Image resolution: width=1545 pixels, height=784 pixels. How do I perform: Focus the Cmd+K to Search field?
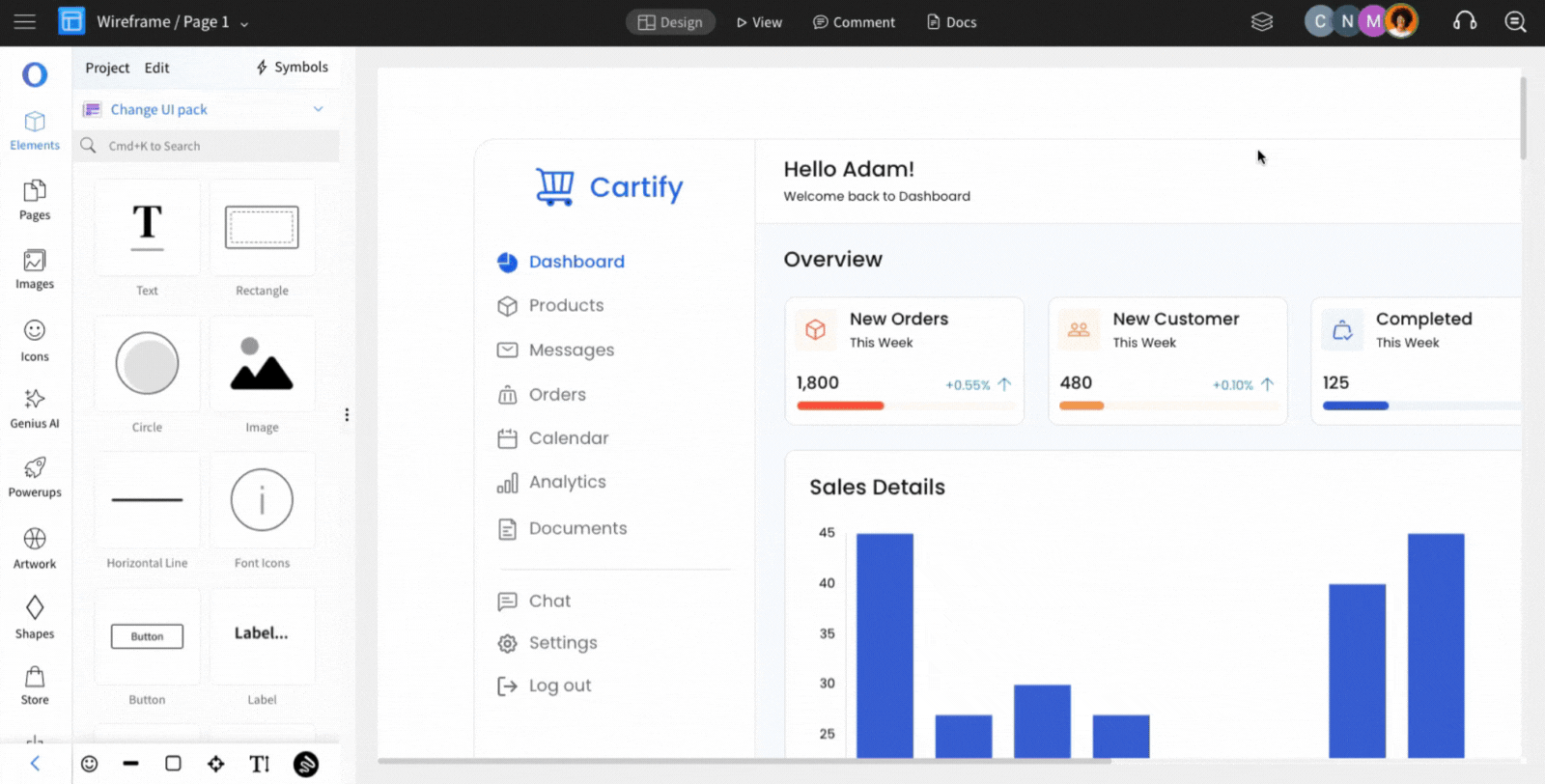207,146
